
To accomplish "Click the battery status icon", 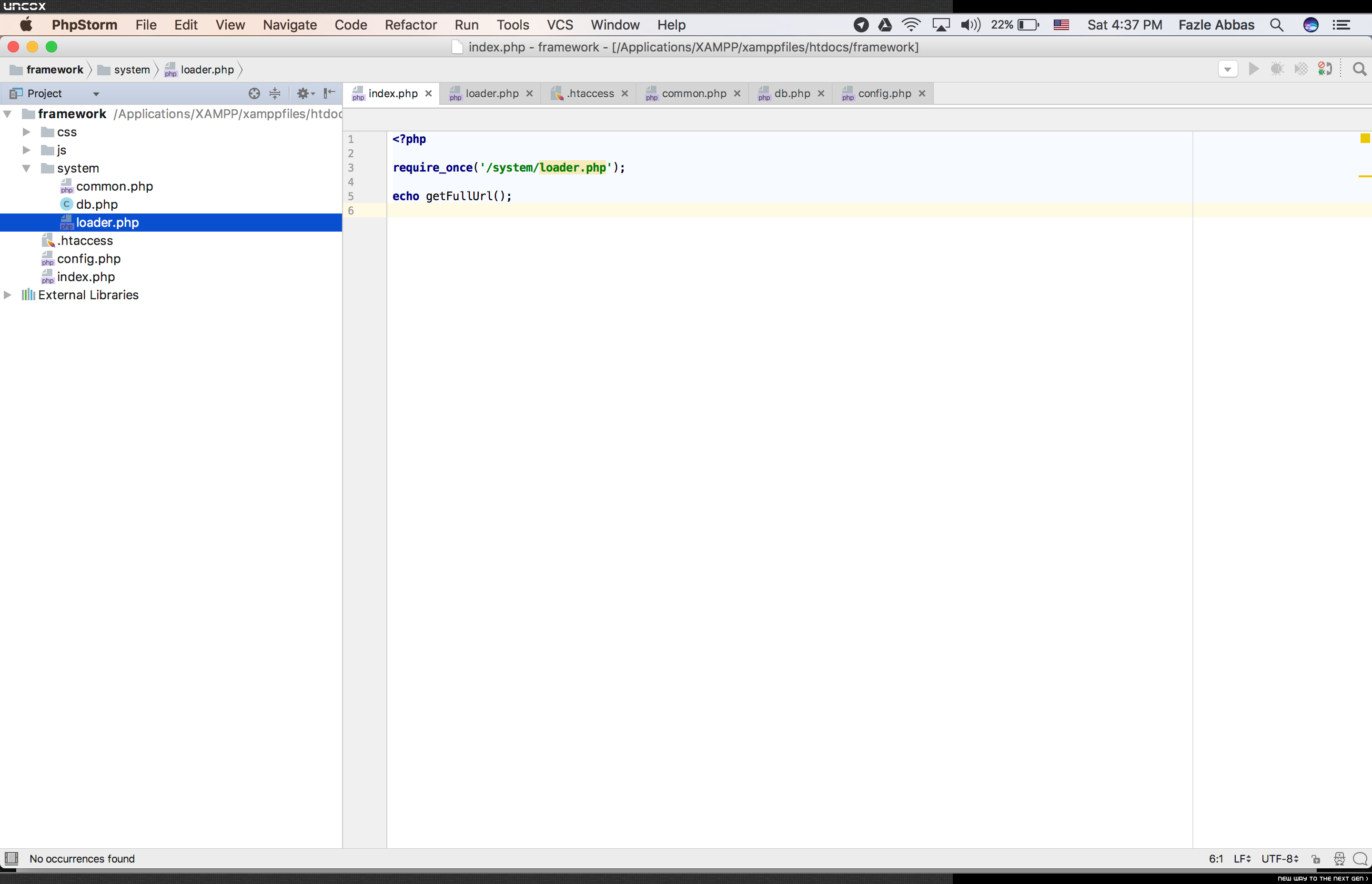I will (1028, 25).
